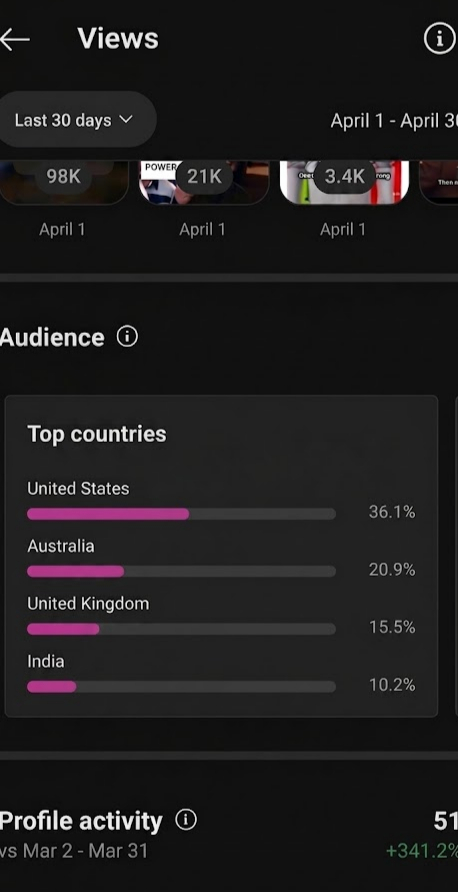Select the Australia progress bar
The width and height of the screenshot is (458, 892).
click(181, 572)
